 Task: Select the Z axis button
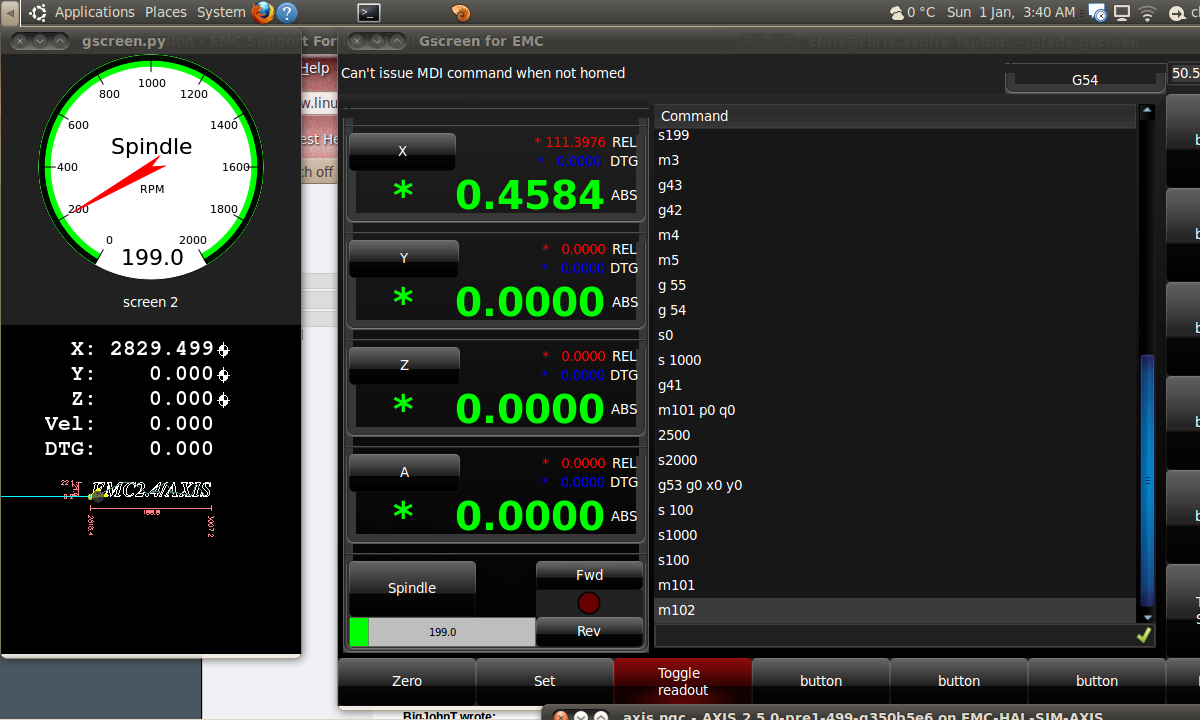[404, 365]
